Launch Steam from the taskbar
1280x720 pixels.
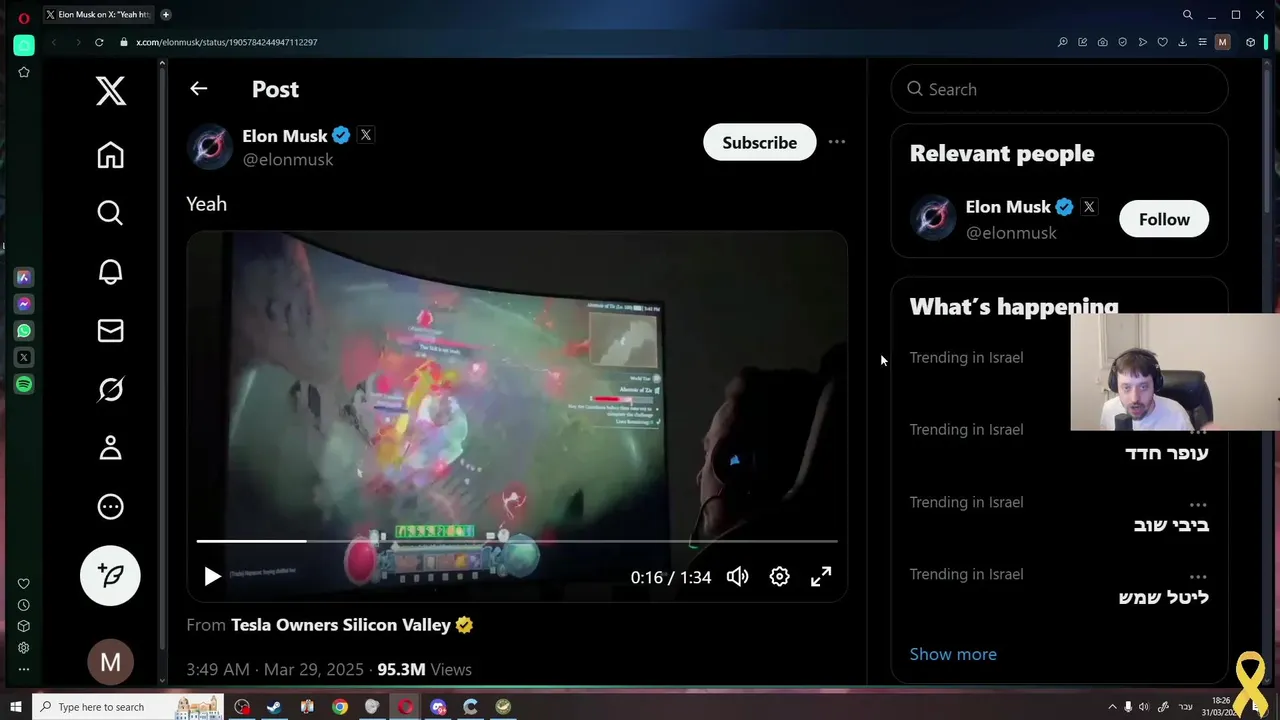point(274,707)
